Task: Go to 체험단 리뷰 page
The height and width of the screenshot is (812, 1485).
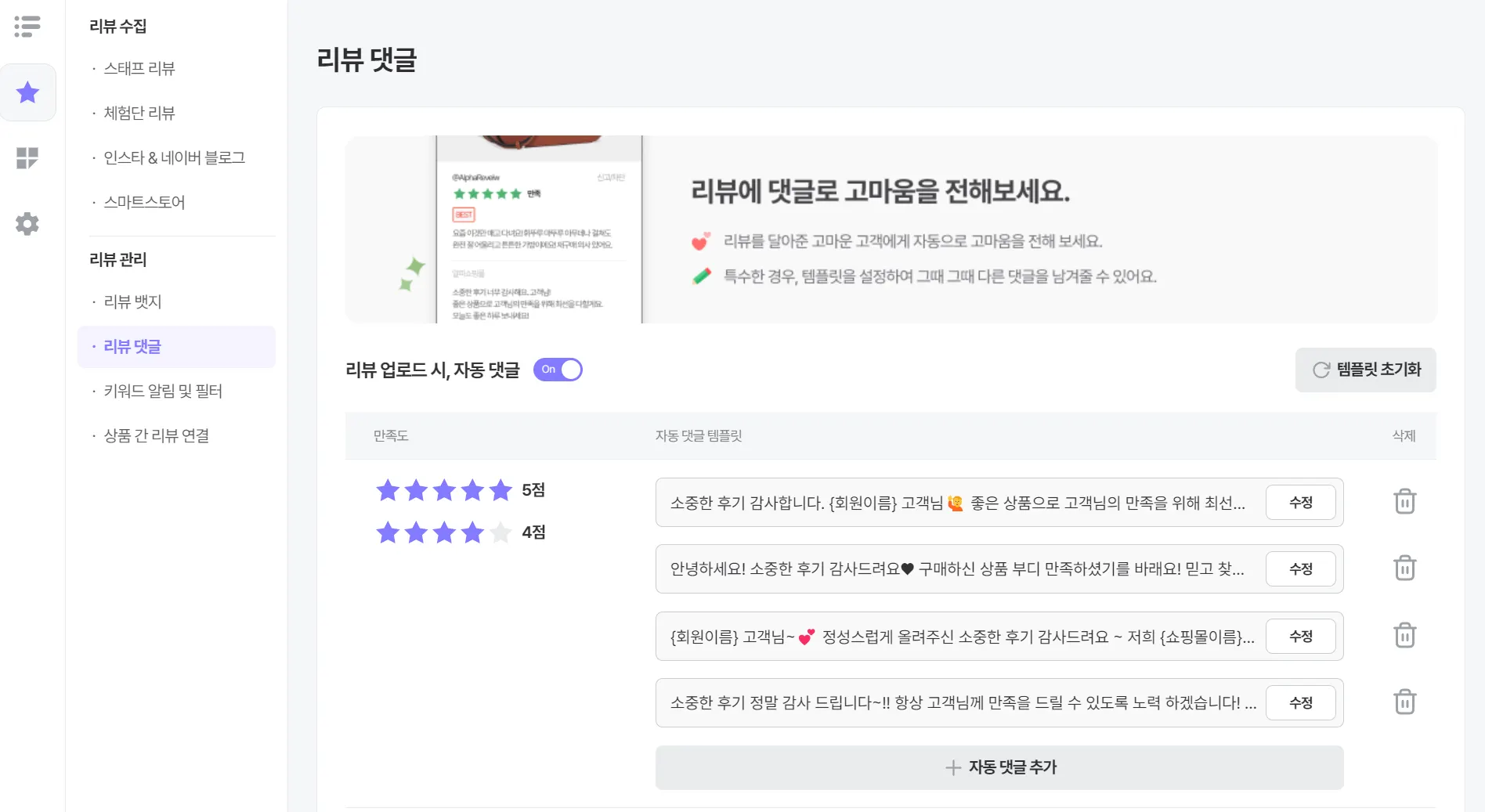Action: coord(139,113)
